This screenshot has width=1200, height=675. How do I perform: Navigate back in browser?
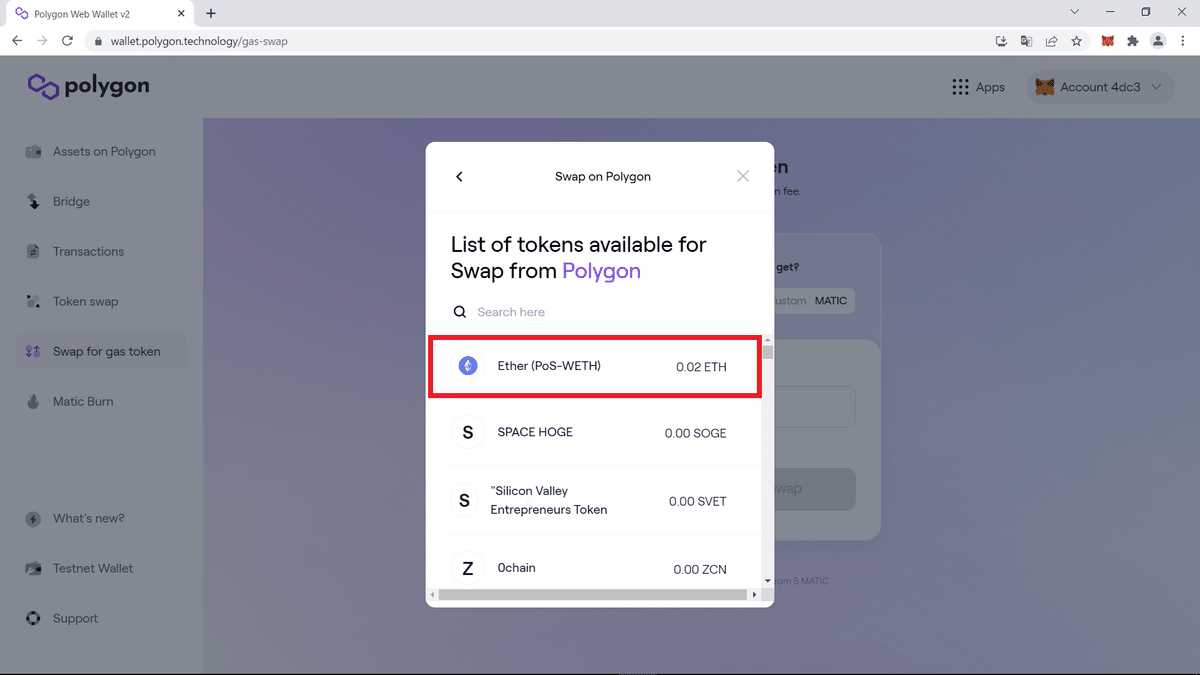point(17,41)
